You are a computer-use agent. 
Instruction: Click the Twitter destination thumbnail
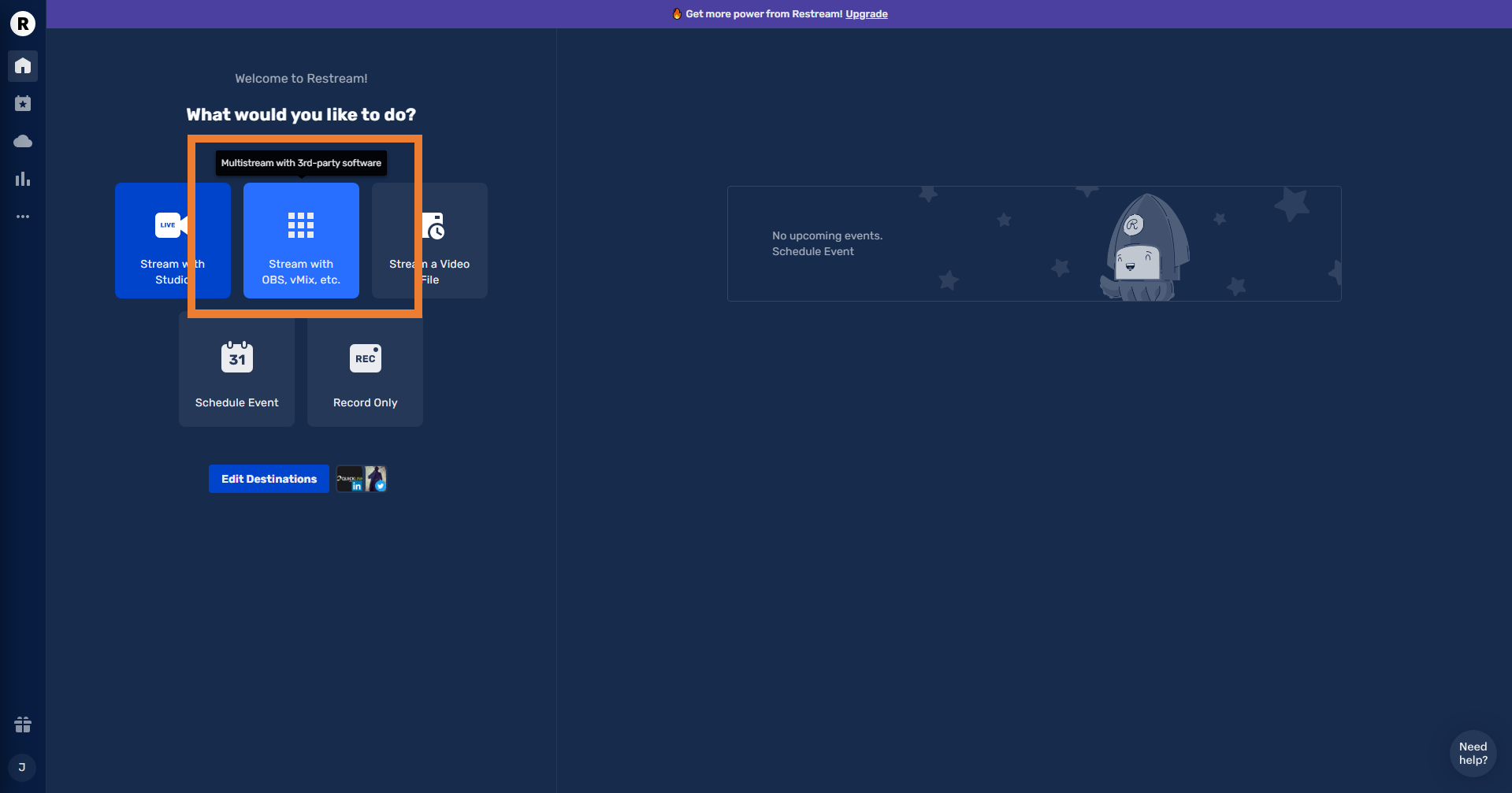376,479
